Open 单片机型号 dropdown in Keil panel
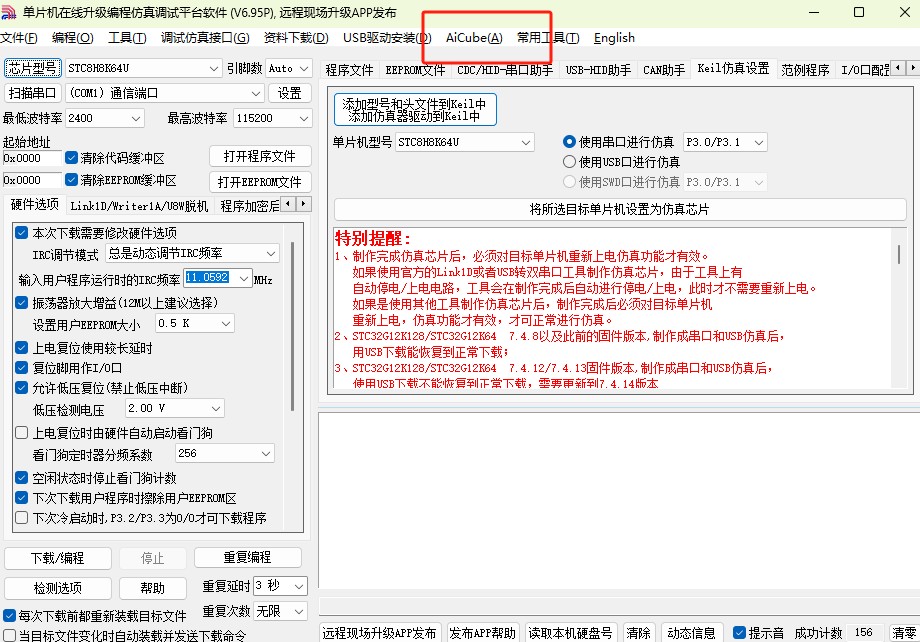 [x=465, y=142]
